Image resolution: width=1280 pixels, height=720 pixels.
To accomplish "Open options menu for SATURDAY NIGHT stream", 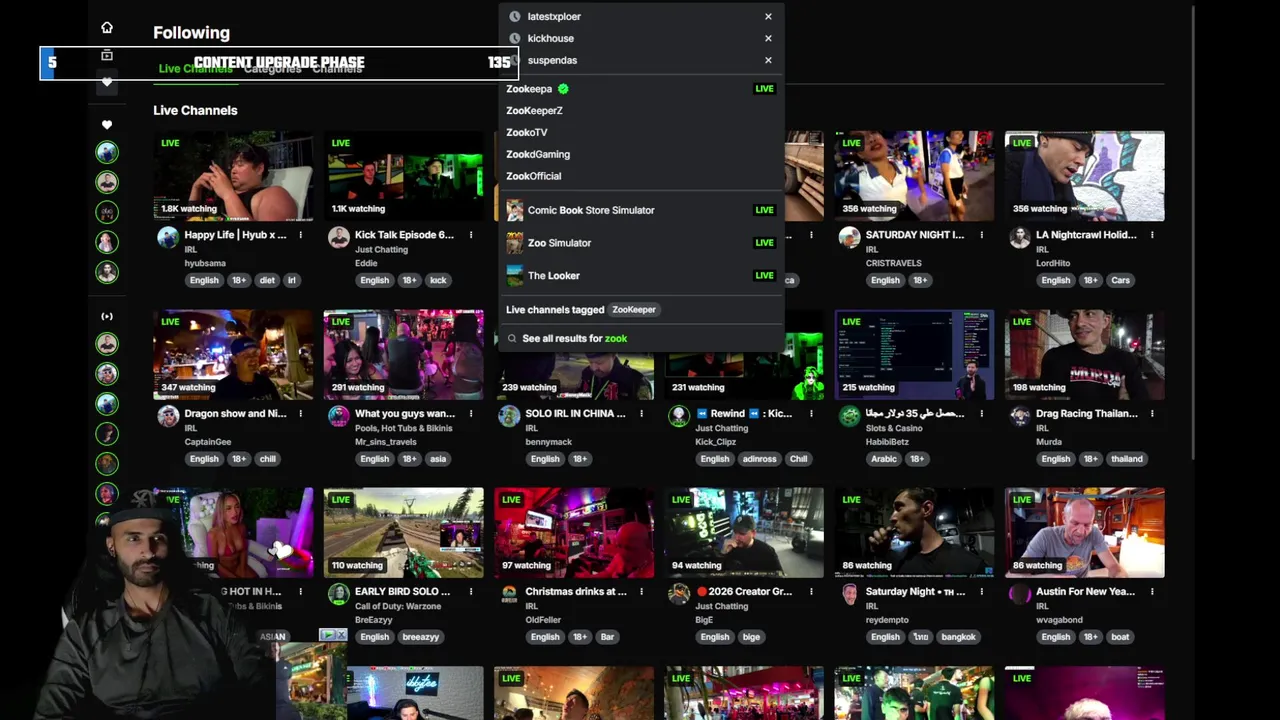I will coord(981,235).
